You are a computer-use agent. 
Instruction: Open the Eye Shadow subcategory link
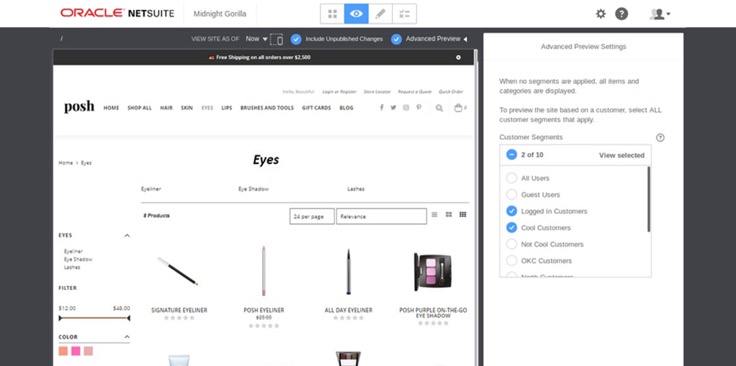tap(253, 189)
